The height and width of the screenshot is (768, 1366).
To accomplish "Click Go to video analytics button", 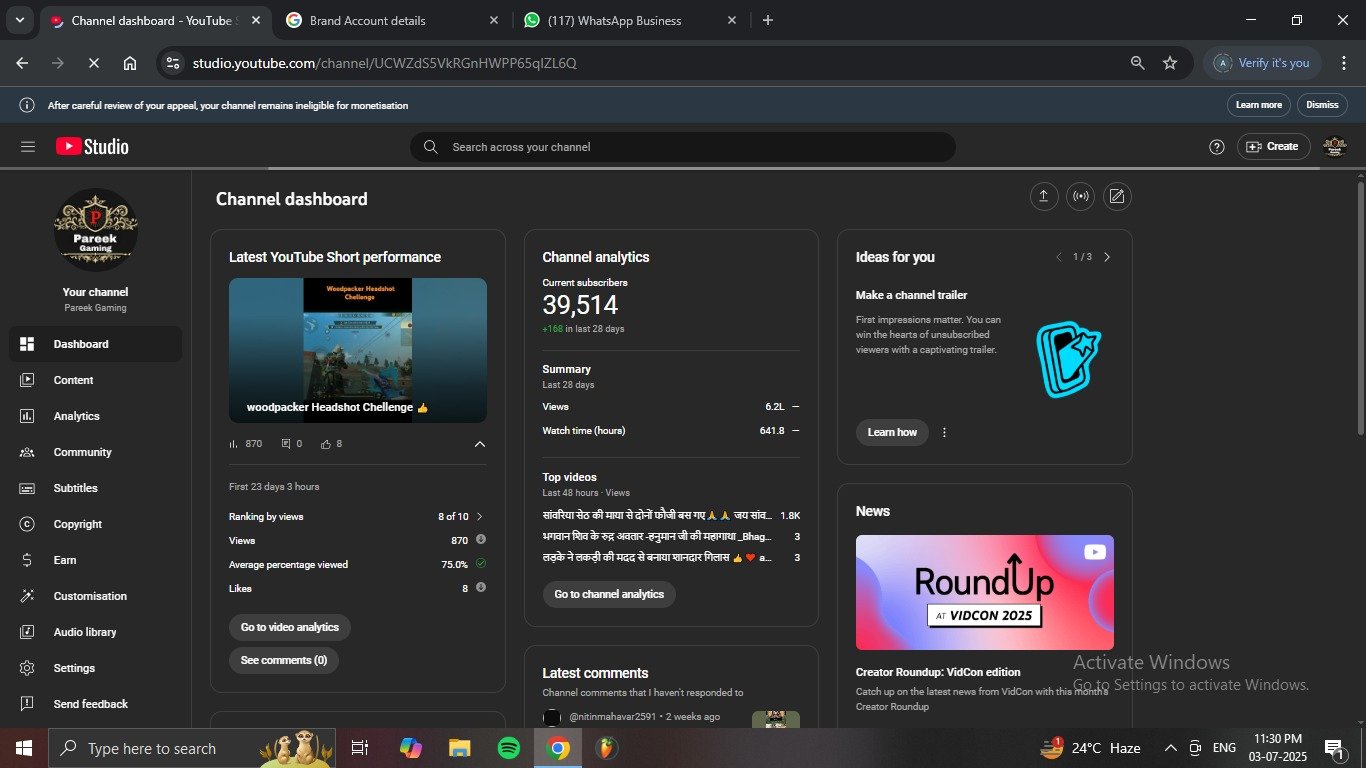I will tap(290, 627).
